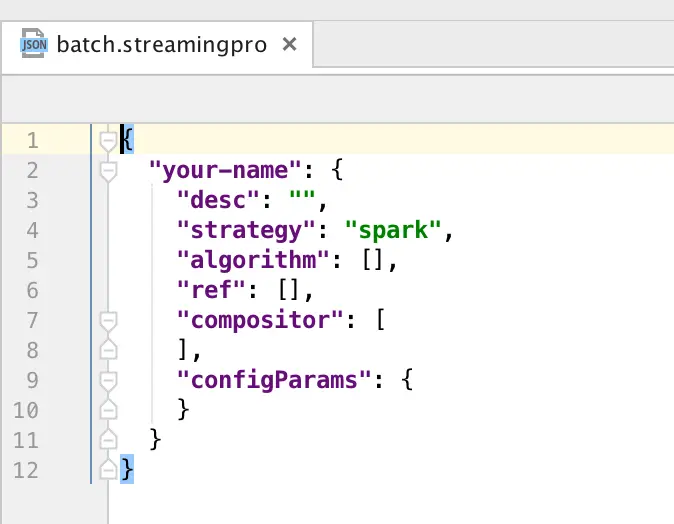
Task: Close the batch.streamingpro tab
Action: click(x=289, y=44)
